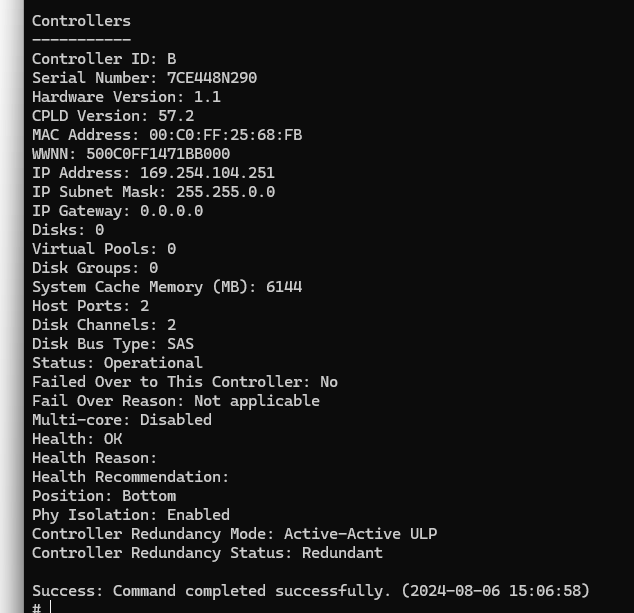634x613 pixels.
Task: Click the Status Operational text
Action: 117,363
